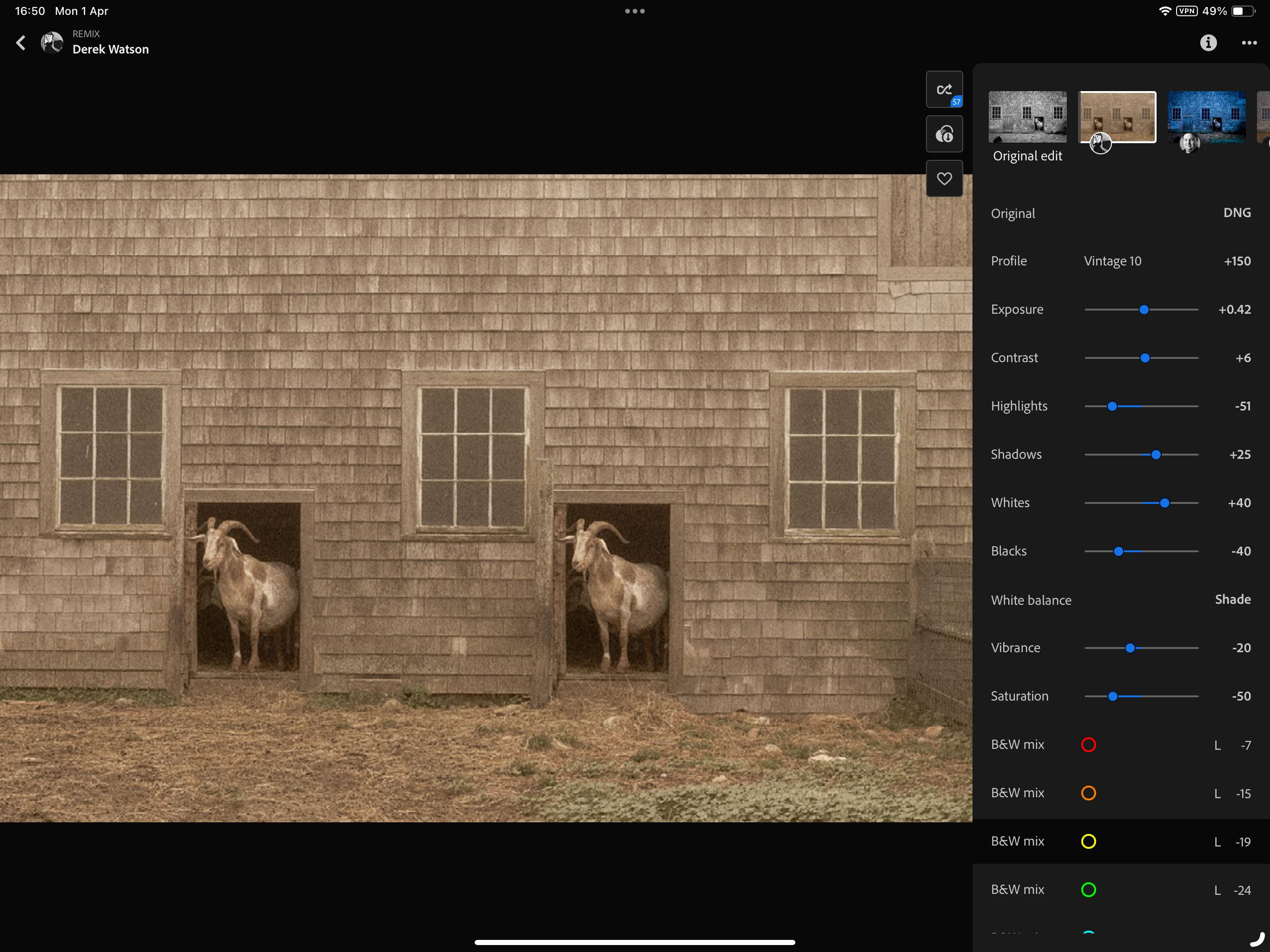Click the Exposure slider handle
The image size is (1270, 952).
(1144, 310)
